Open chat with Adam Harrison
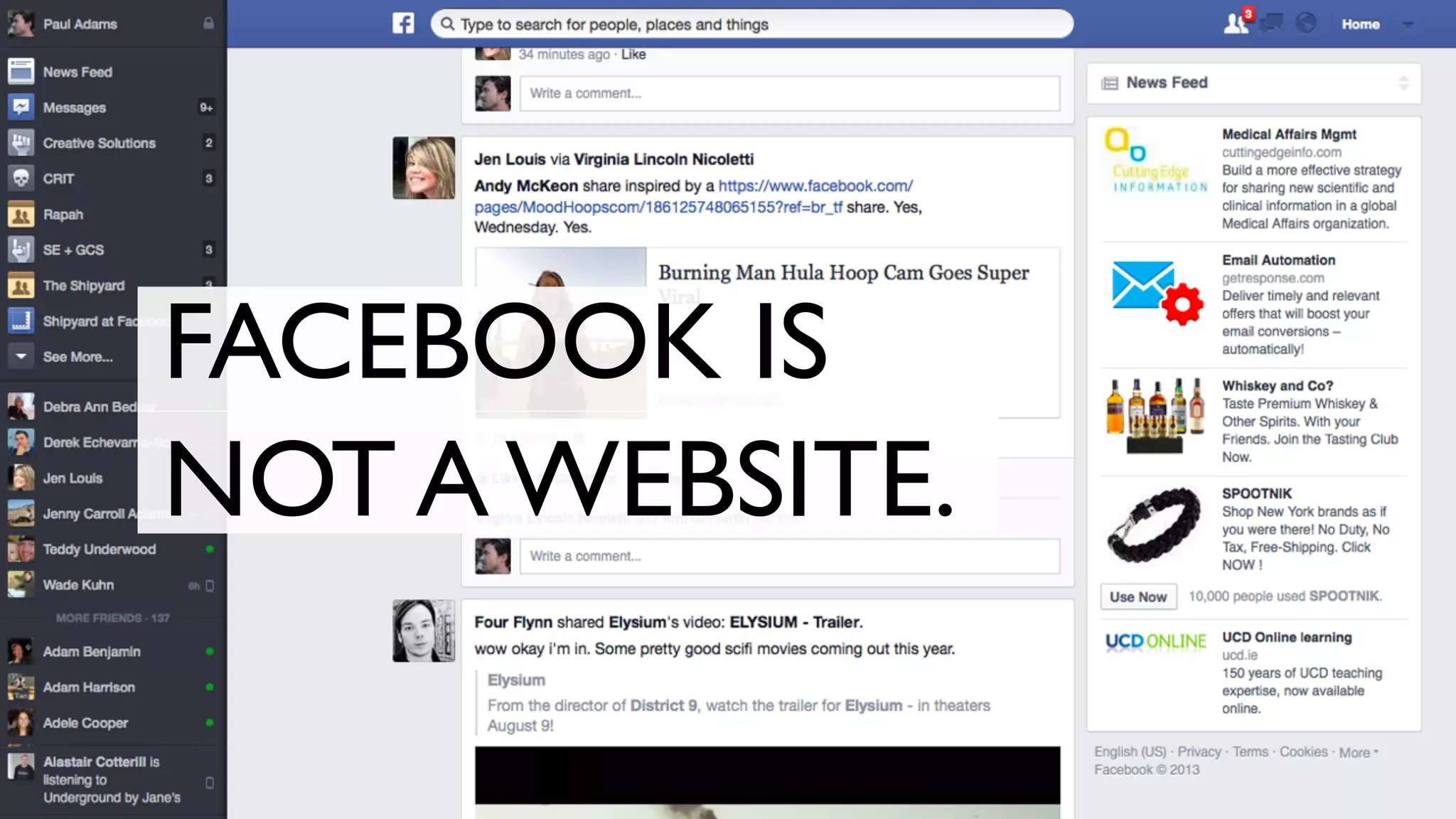This screenshot has height=819, width=1456. coord(114,687)
